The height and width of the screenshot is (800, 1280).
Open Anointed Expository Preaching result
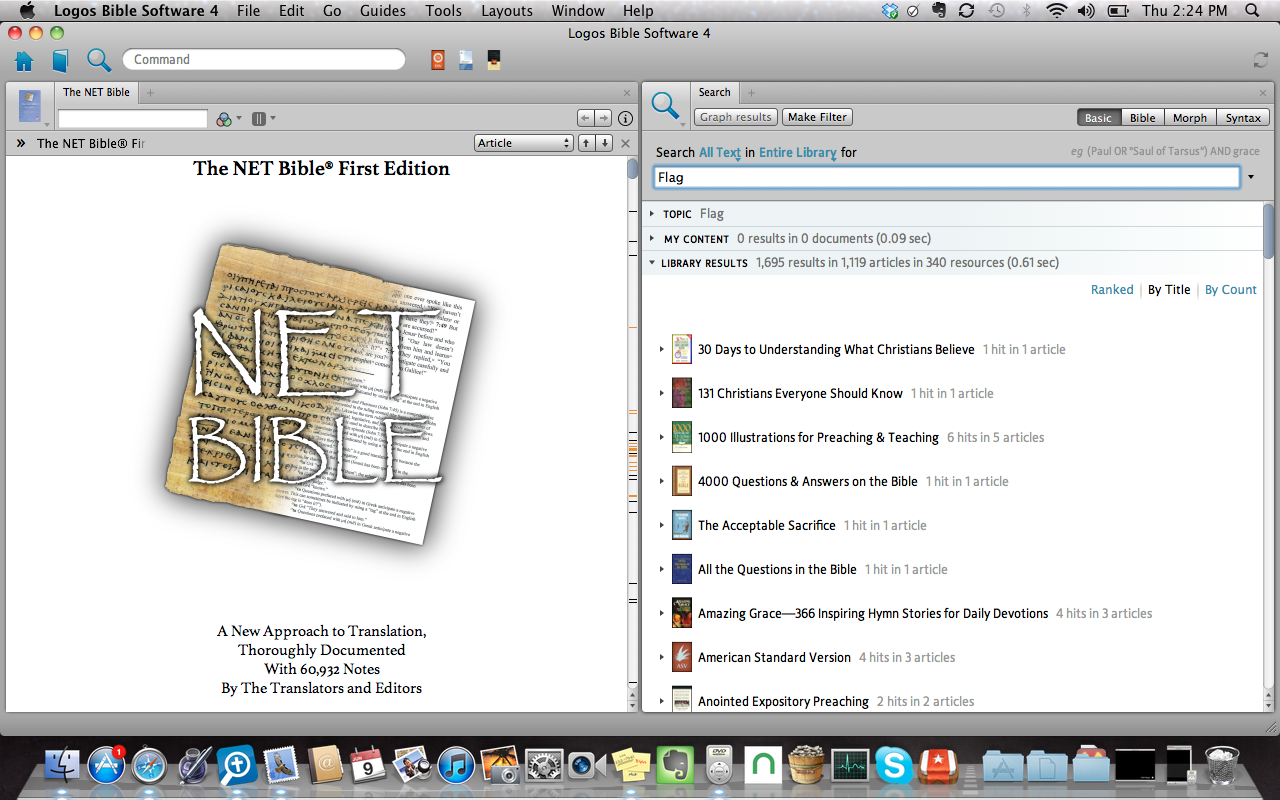coord(783,701)
